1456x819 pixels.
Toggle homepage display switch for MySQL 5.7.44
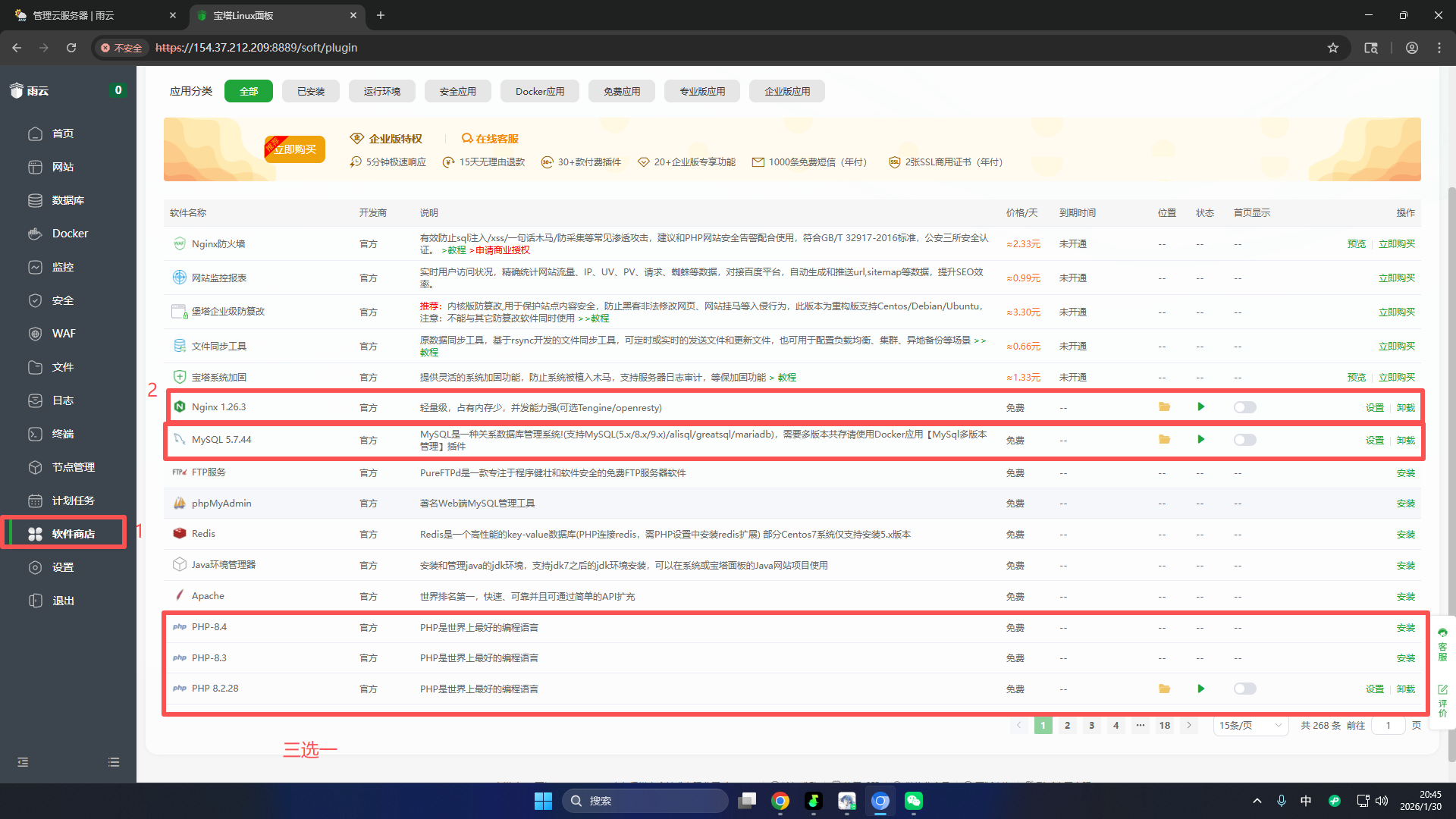coord(1244,440)
